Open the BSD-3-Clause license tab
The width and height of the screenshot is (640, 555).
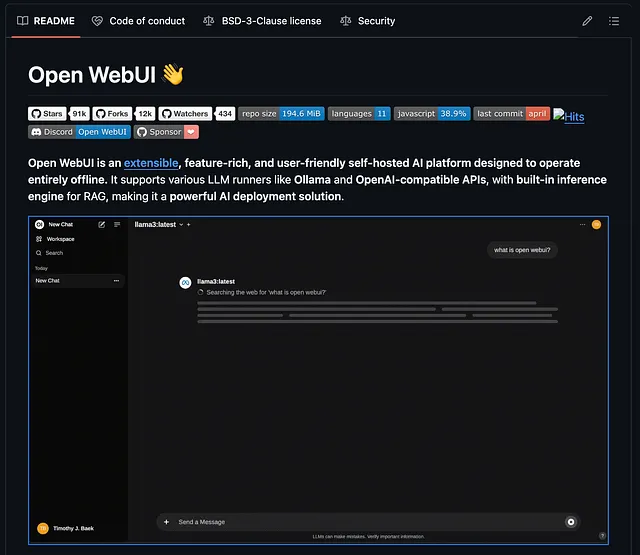click(x=263, y=20)
